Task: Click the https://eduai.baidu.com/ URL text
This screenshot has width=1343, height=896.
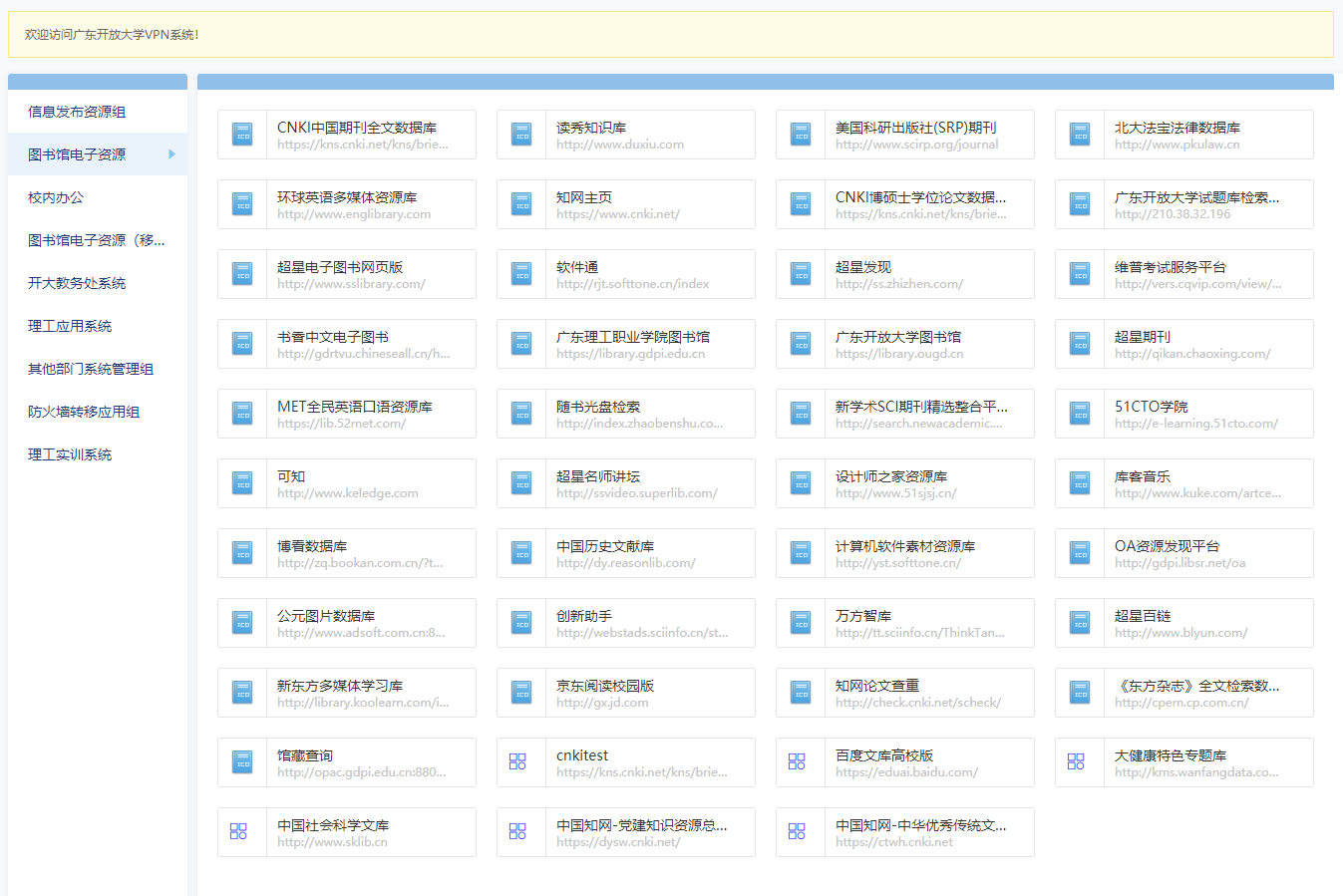Action: [x=906, y=772]
